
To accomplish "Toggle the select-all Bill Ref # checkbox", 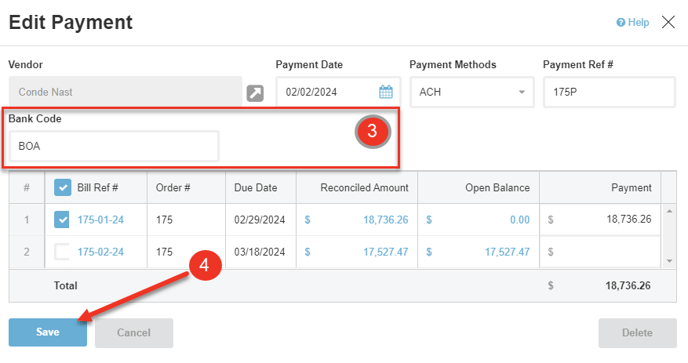I will pyautogui.click(x=62, y=187).
